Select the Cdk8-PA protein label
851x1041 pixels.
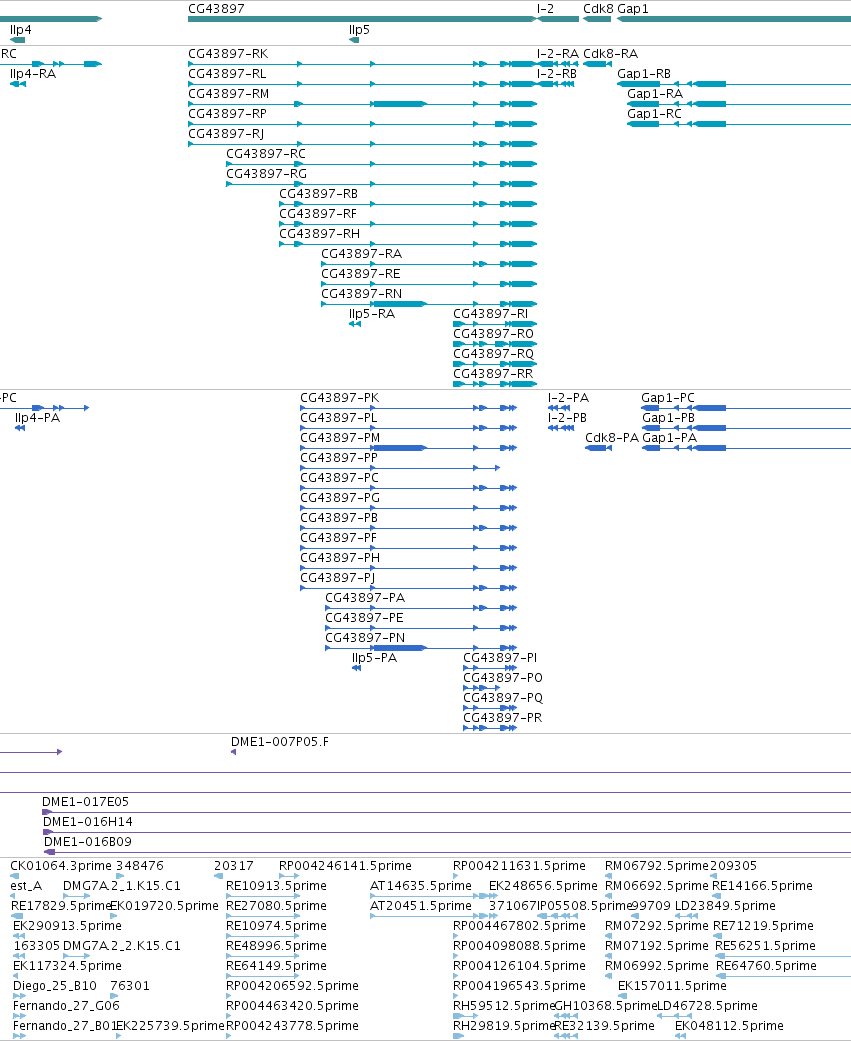[x=611, y=438]
